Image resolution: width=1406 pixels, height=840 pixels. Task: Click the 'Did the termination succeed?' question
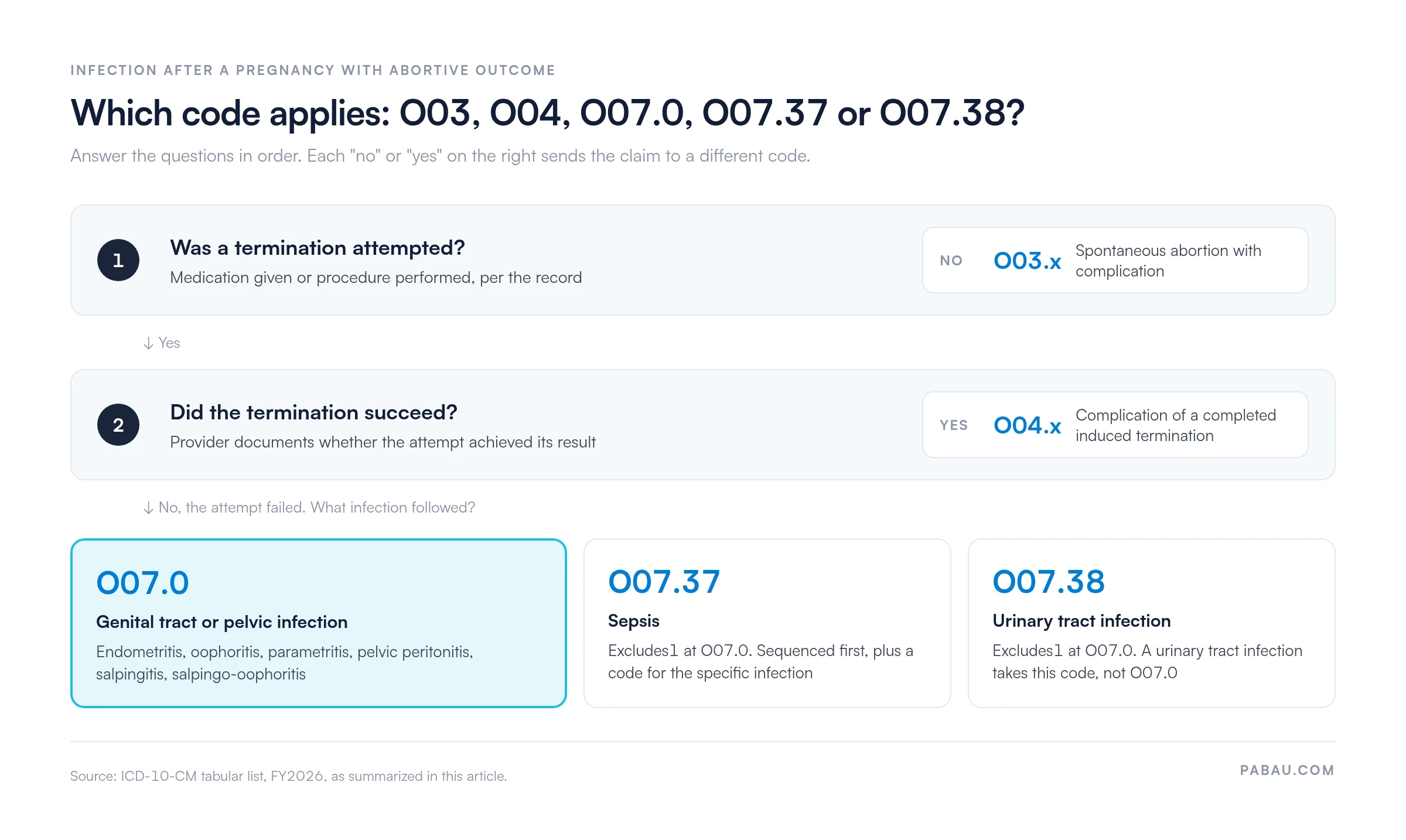click(x=313, y=412)
